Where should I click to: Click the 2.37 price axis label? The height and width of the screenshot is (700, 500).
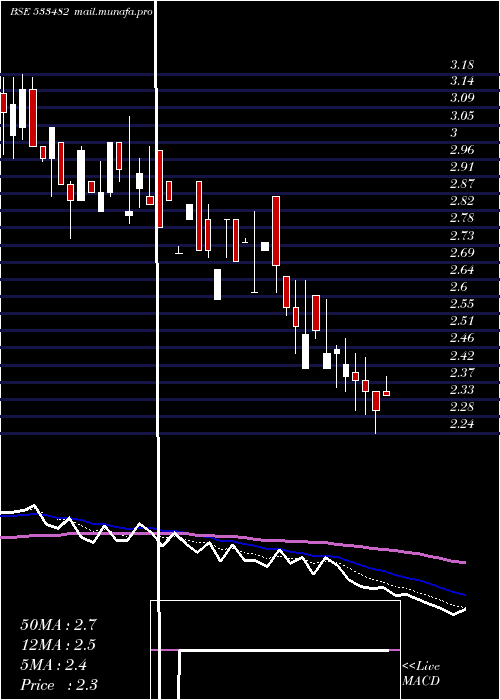coord(462,372)
